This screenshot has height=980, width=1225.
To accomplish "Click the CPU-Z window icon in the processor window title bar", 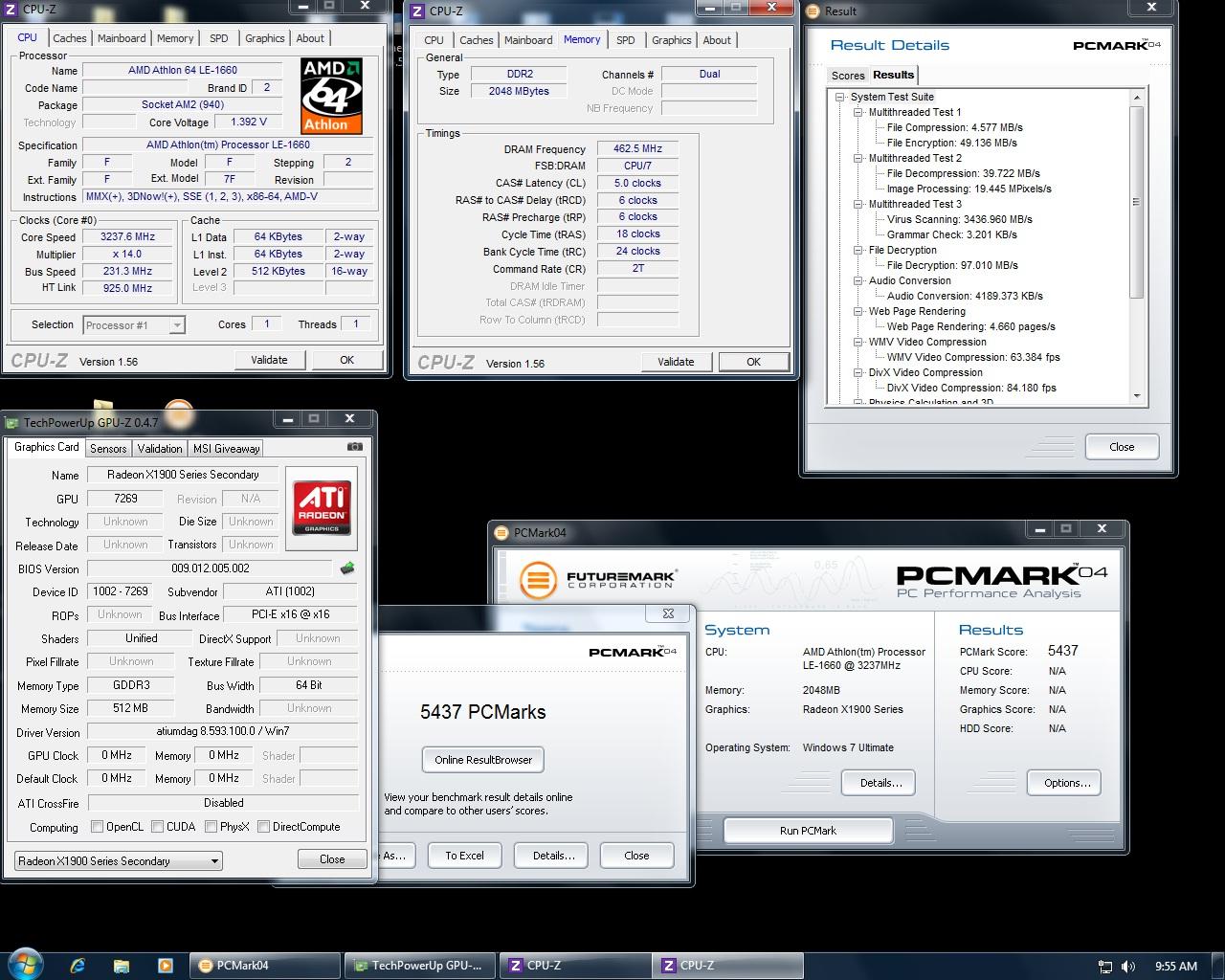I will [11, 10].
